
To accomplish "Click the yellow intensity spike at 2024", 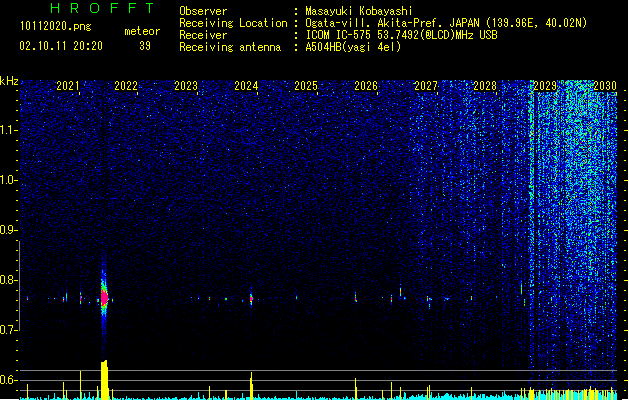I will (251, 386).
